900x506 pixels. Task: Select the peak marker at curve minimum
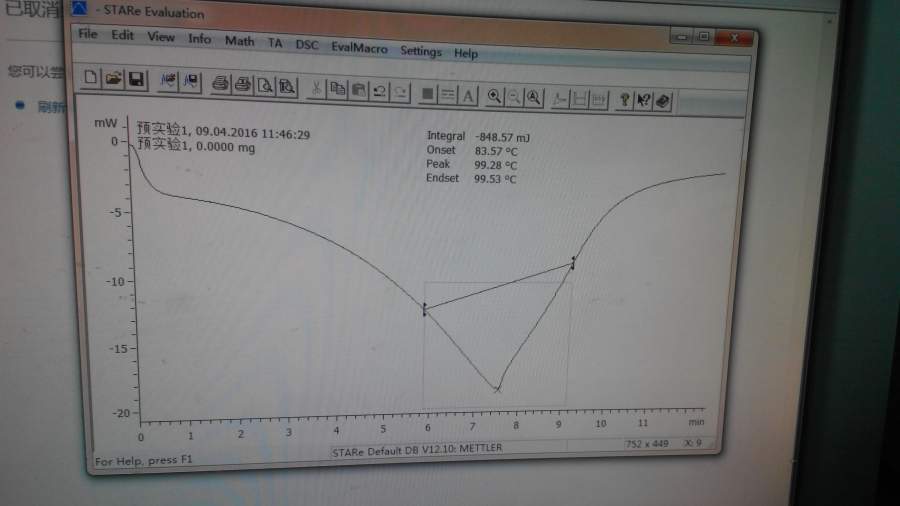[x=497, y=389]
